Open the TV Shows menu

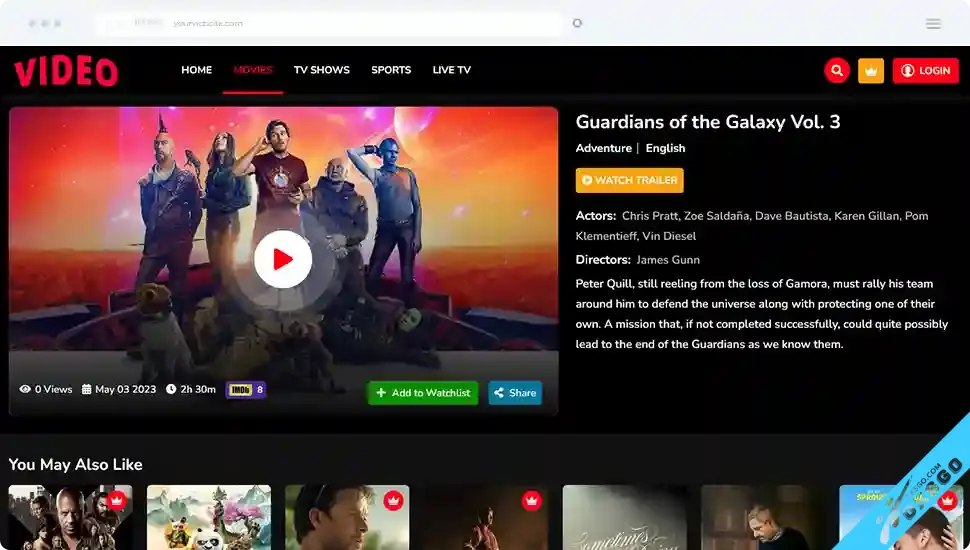[322, 70]
